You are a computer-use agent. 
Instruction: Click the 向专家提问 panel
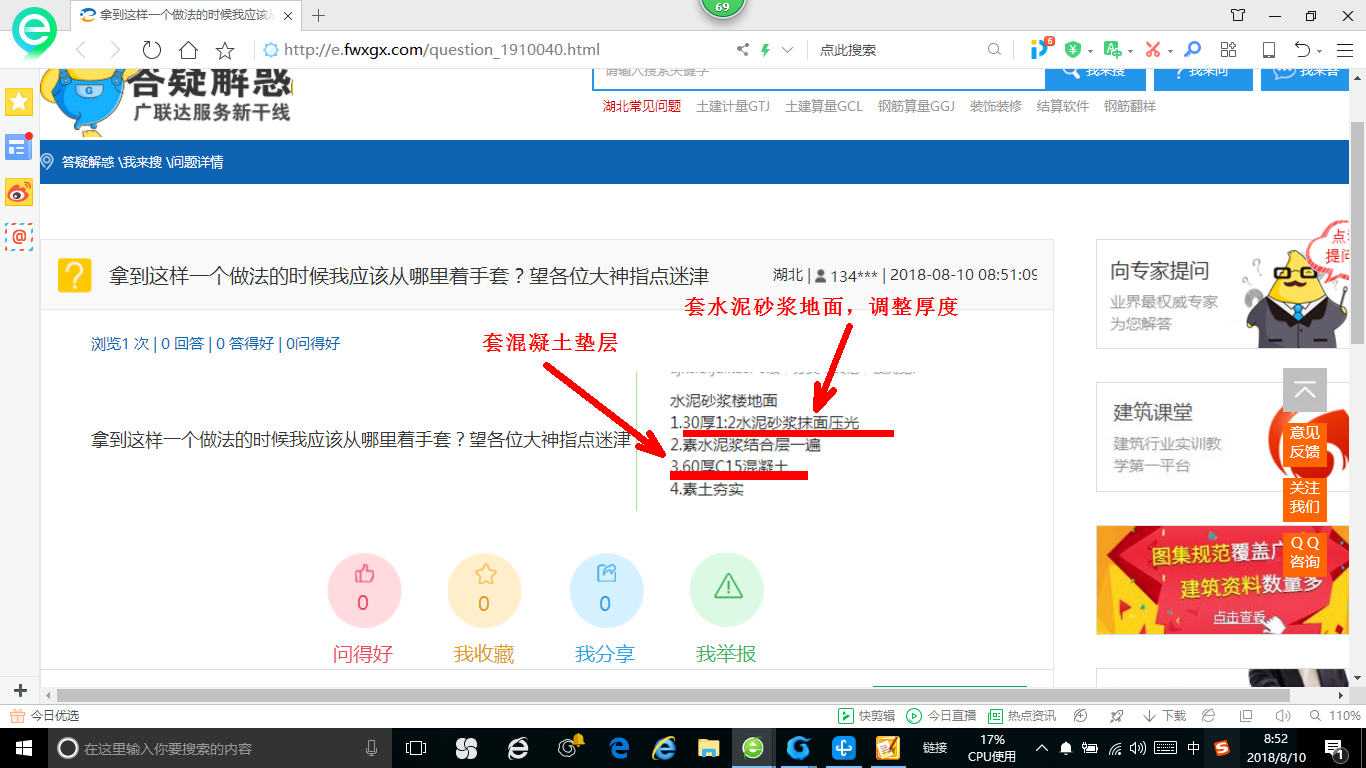1222,294
